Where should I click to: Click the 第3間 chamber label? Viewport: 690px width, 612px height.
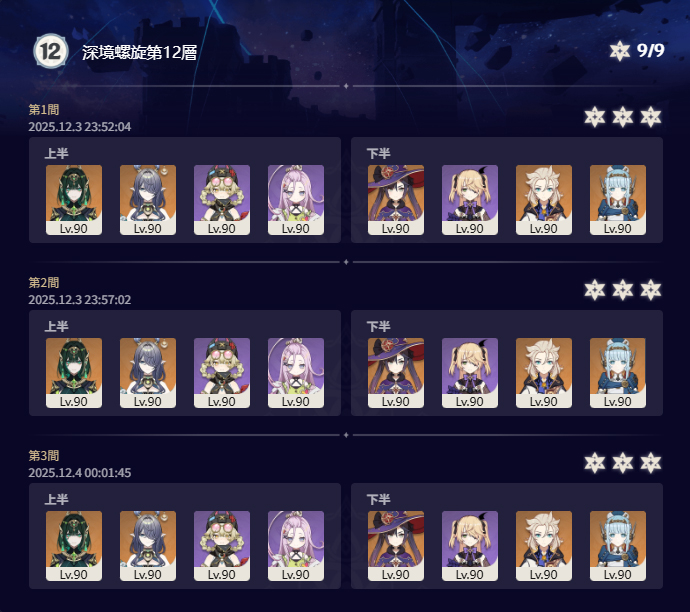click(44, 455)
